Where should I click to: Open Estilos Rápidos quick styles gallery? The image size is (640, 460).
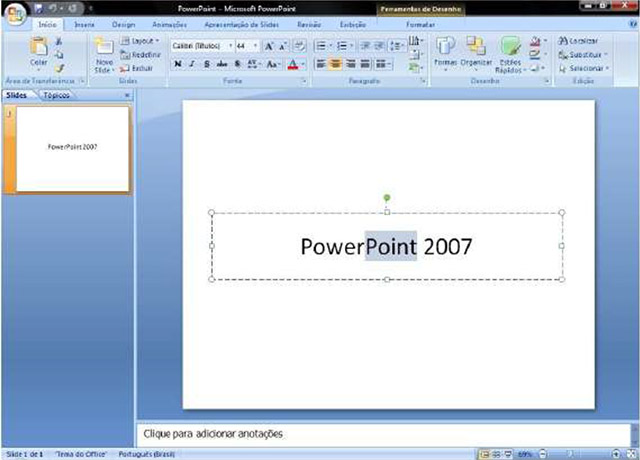[510, 55]
